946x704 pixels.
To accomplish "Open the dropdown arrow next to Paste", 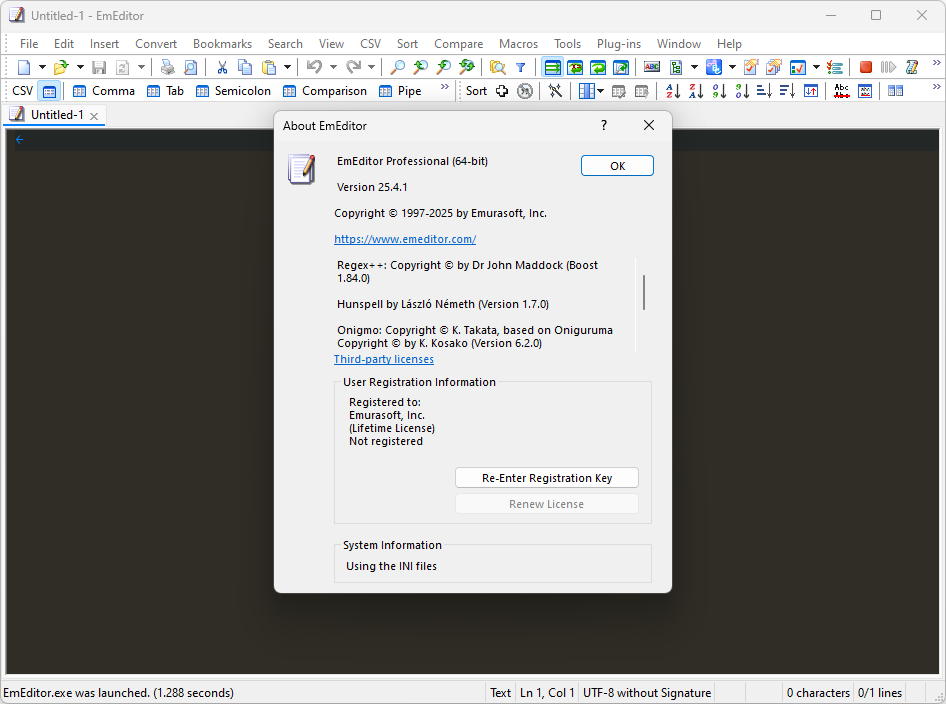I will click(x=287, y=67).
